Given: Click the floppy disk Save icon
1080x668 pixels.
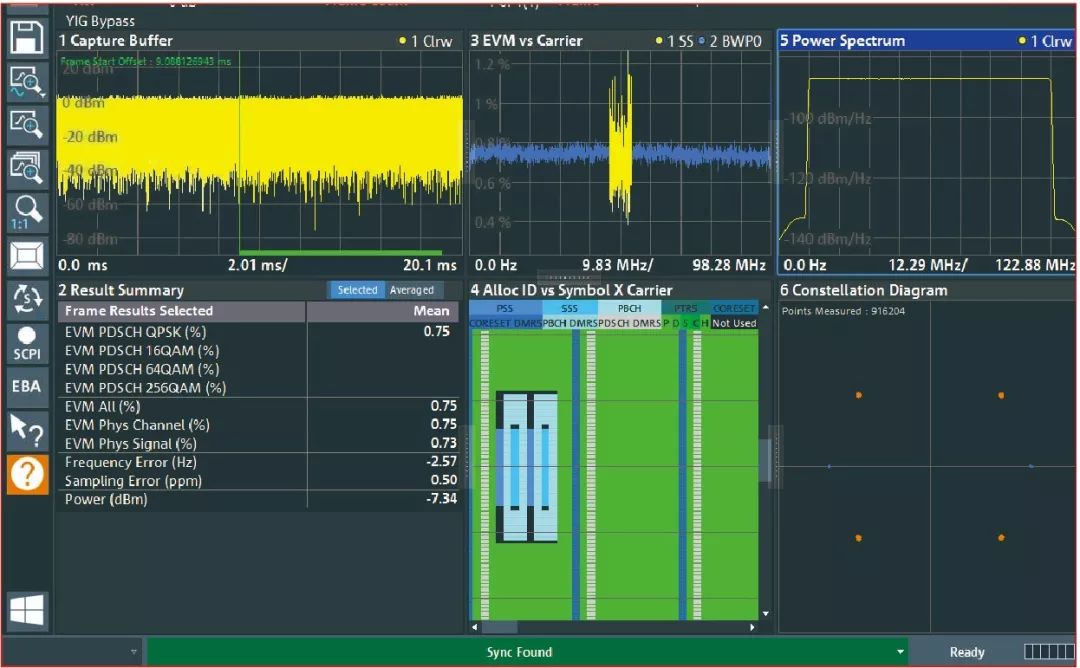Looking at the screenshot, I should [x=27, y=36].
